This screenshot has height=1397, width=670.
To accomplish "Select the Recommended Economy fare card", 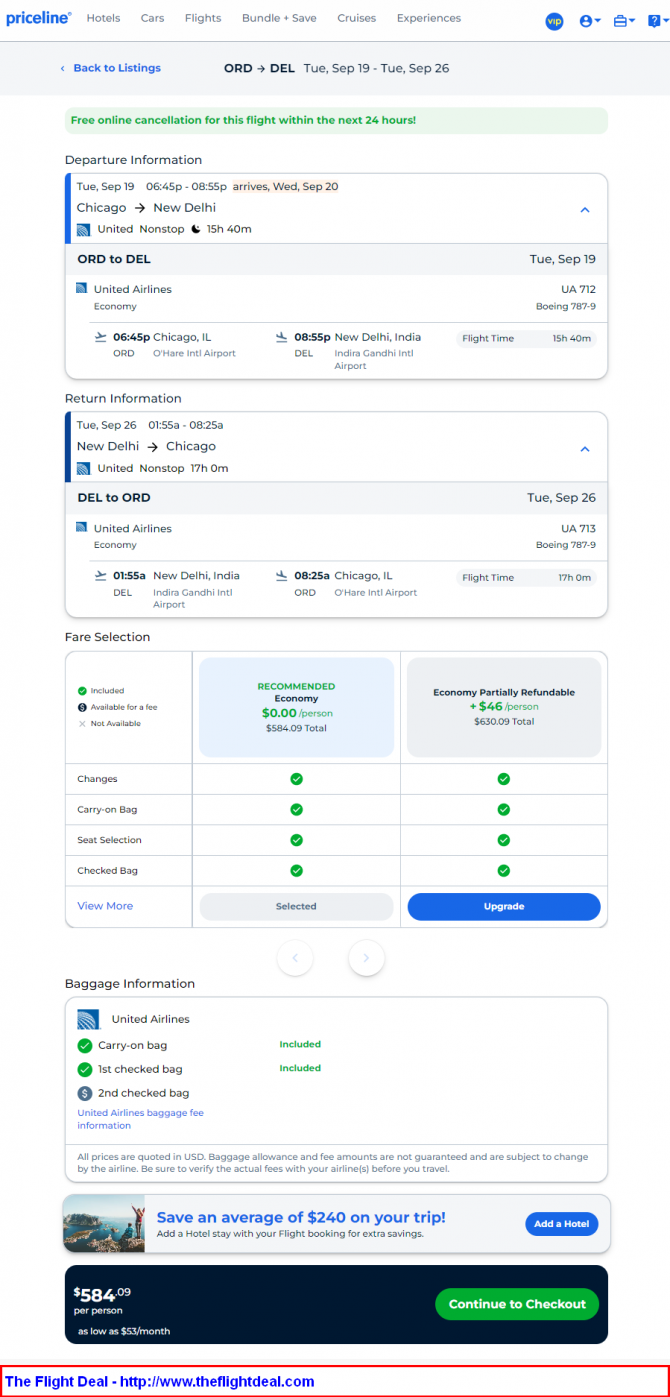I will point(296,706).
